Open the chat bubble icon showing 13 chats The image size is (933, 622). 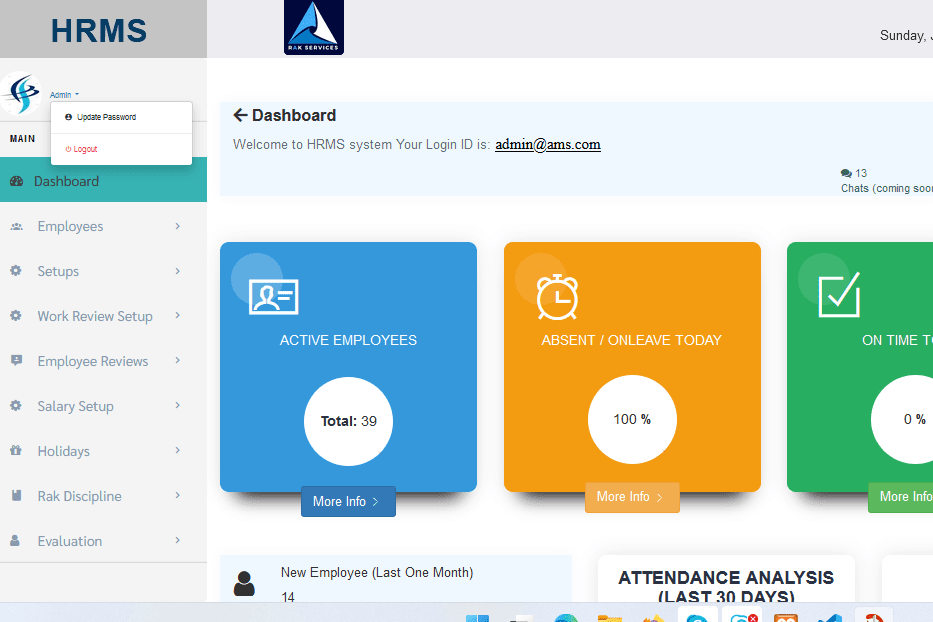847,172
